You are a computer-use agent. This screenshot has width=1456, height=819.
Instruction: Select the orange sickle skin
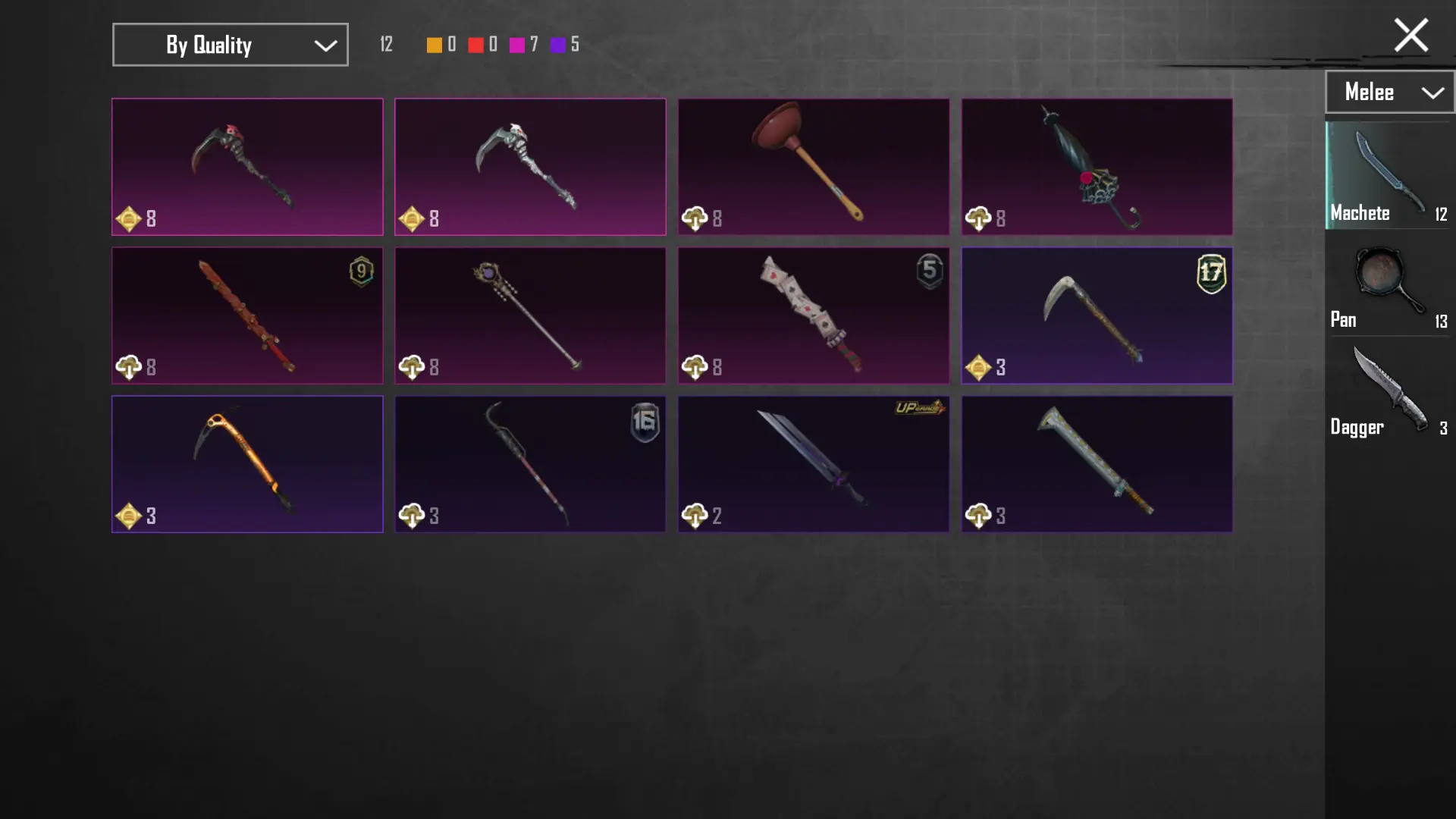click(x=247, y=464)
